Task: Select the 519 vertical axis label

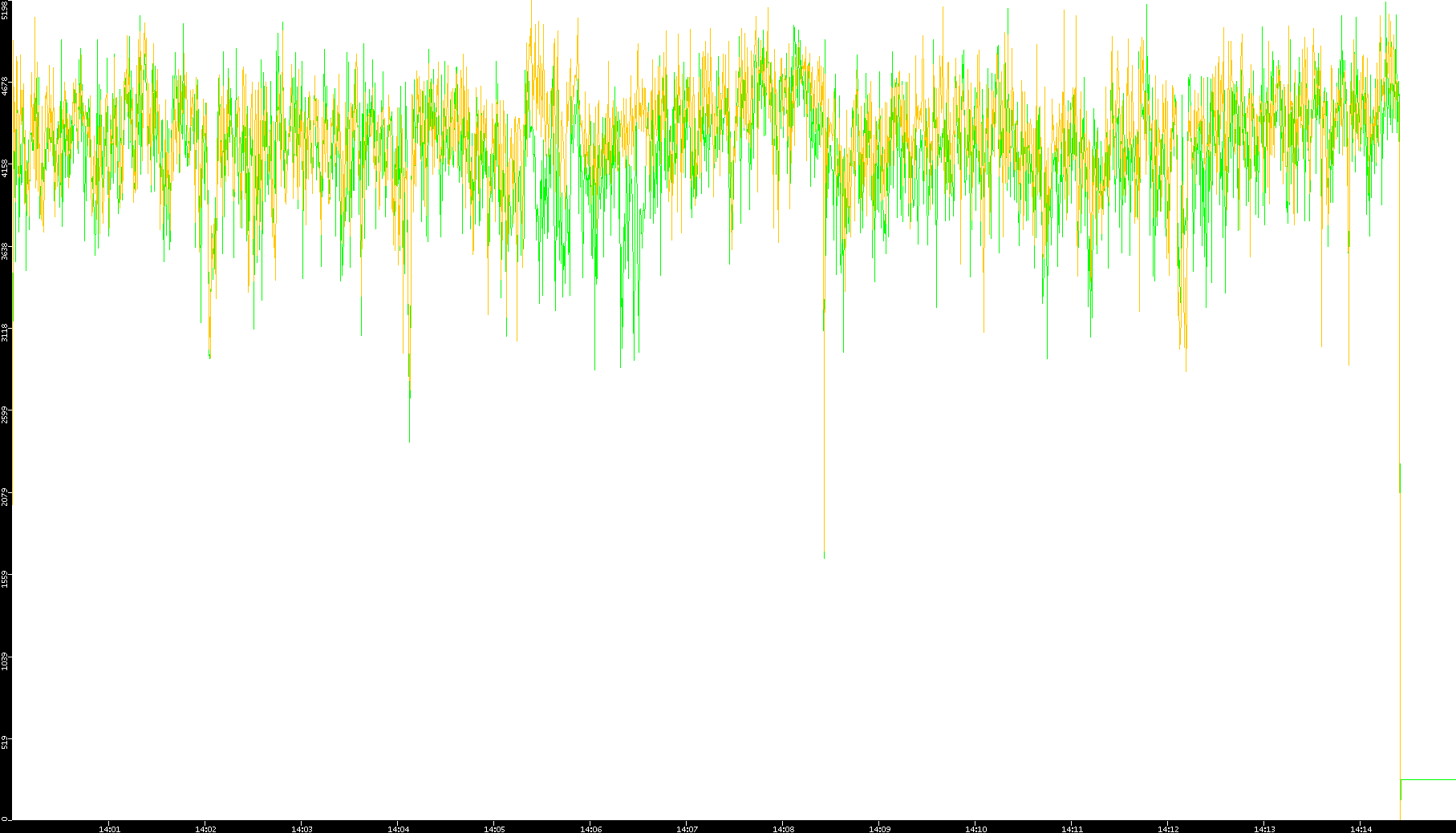Action: point(6,742)
